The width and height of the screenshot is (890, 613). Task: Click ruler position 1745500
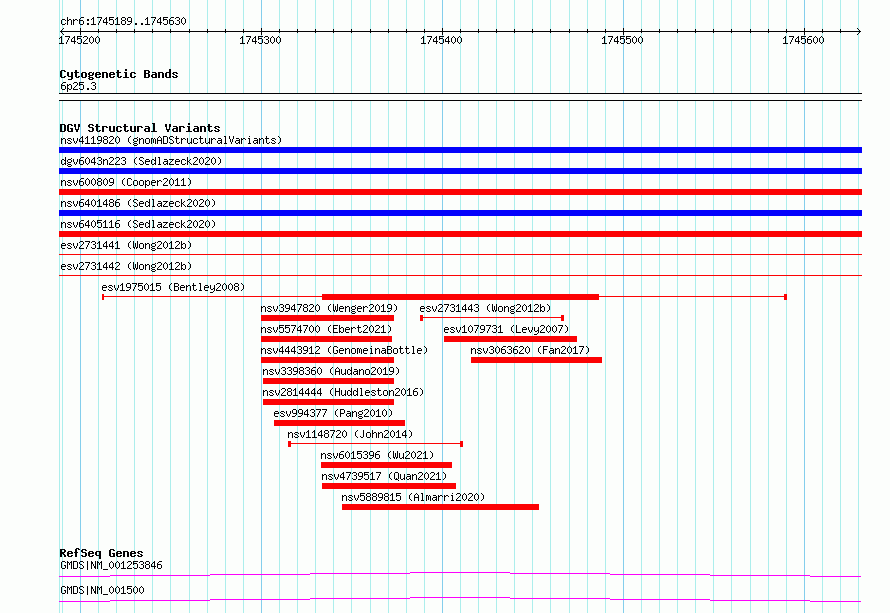click(x=623, y=40)
